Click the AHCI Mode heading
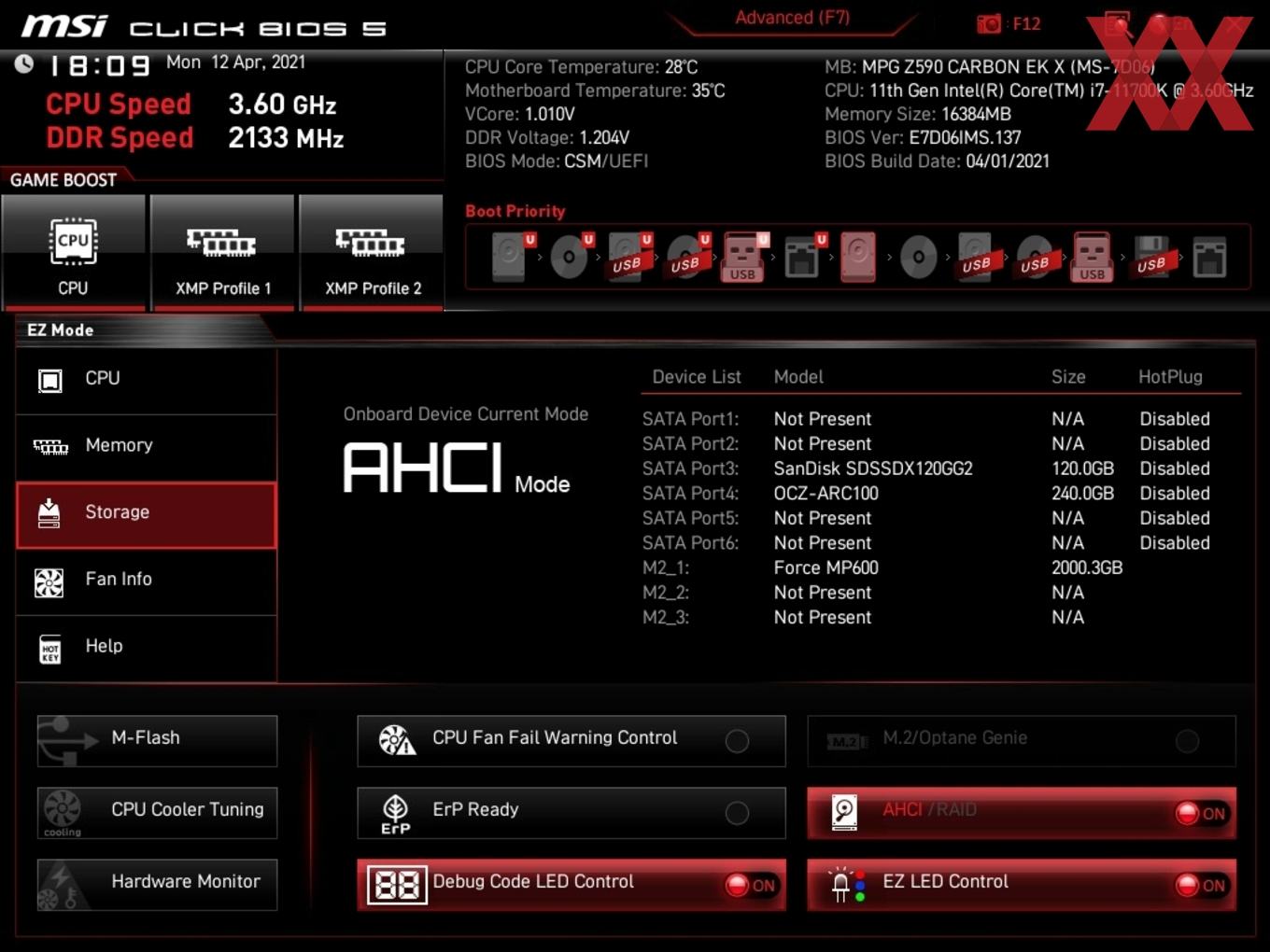 click(457, 468)
